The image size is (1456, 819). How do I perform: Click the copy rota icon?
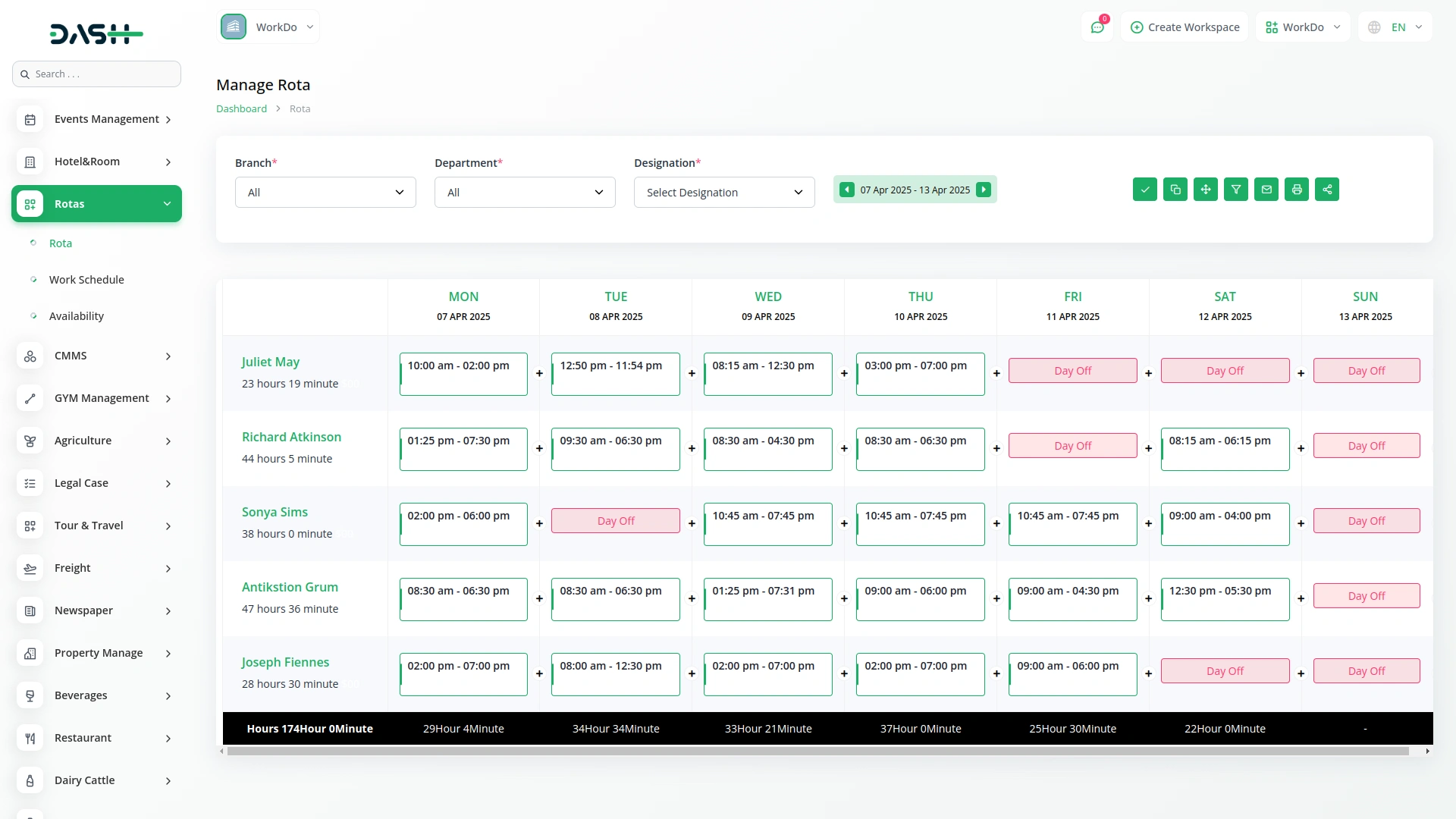[1175, 190]
